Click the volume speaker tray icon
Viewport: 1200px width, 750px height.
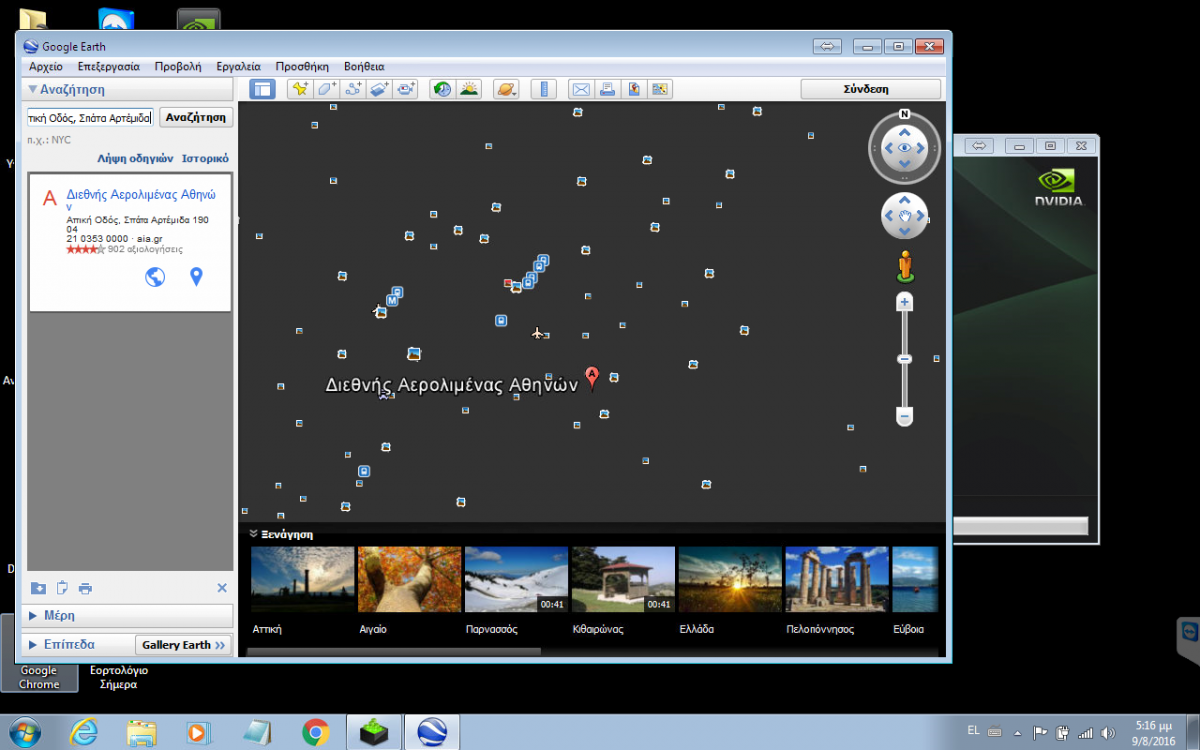(x=1108, y=732)
